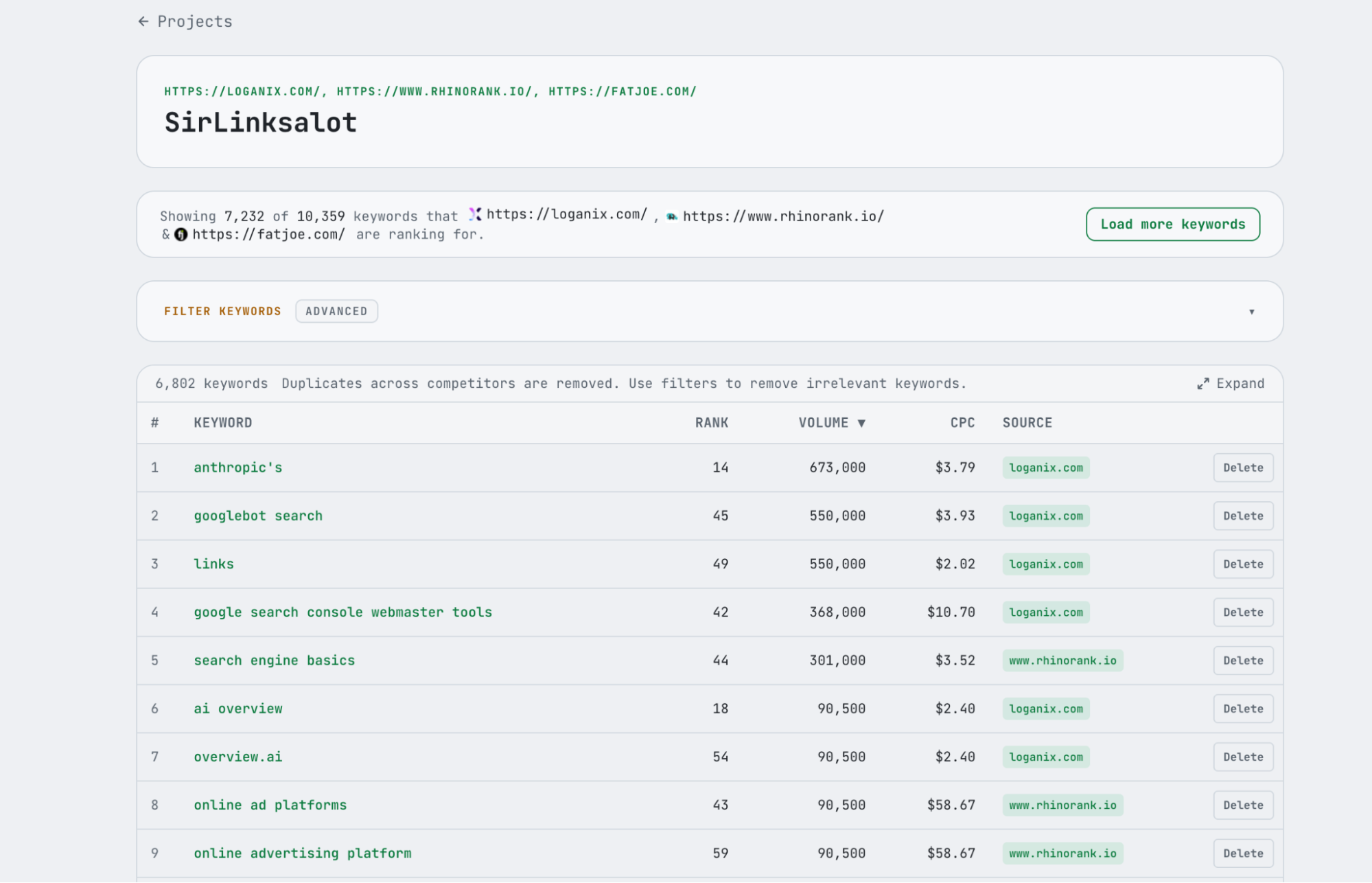
Task: Click loganix.com source tag for "ai overview"
Action: (1045, 709)
